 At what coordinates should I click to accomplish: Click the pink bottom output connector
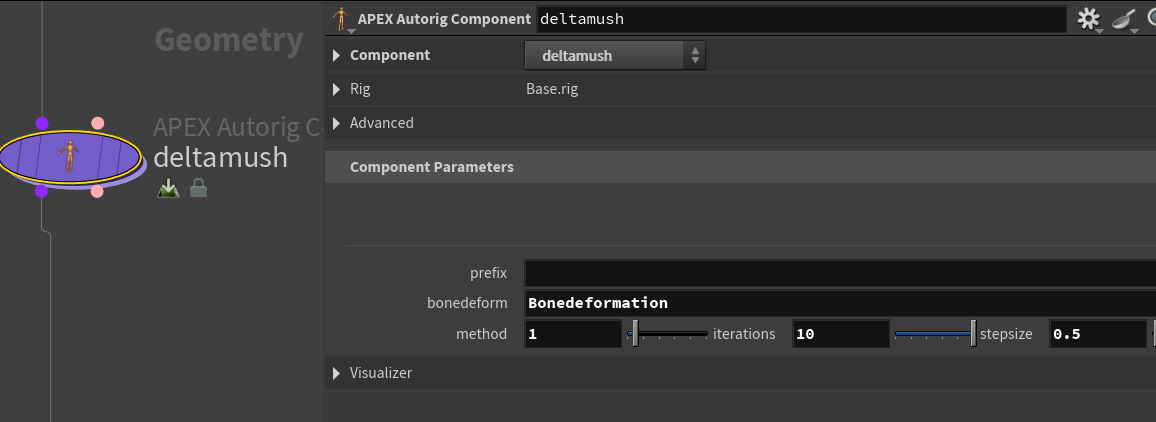(x=97, y=191)
